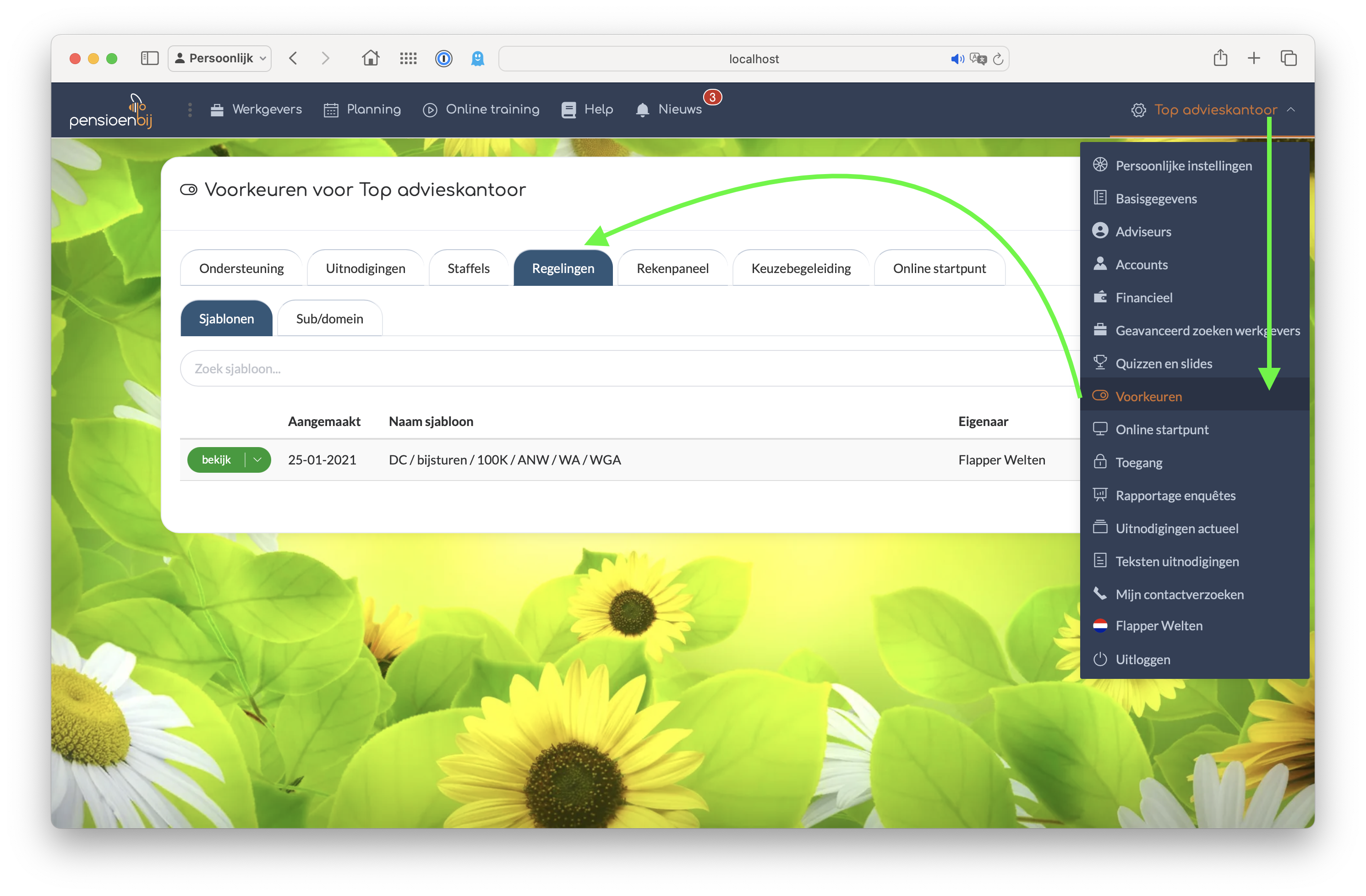1366x896 pixels.
Task: Open Adviseurs in the dropdown menu
Action: (1194, 231)
